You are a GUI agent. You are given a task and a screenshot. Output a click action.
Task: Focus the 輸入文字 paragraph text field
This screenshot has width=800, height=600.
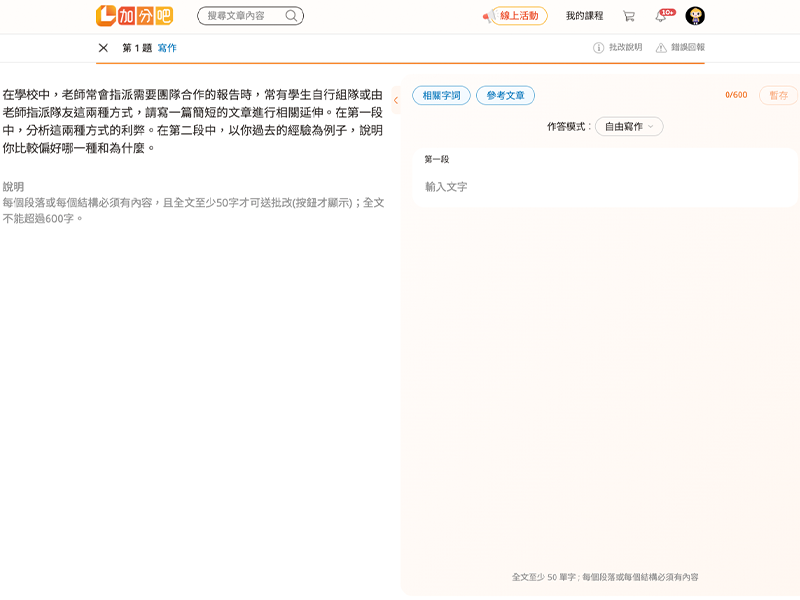pyautogui.click(x=600, y=187)
